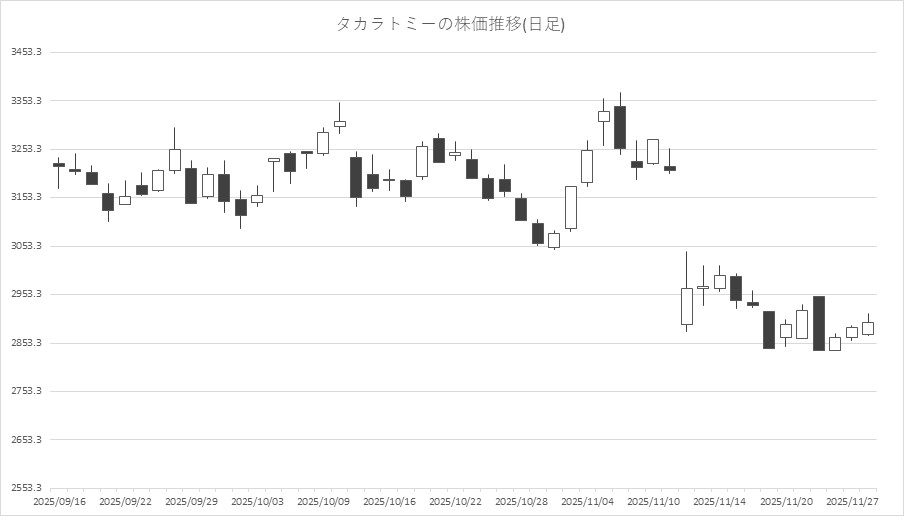Click the 2953.3 price axis label

point(25,294)
